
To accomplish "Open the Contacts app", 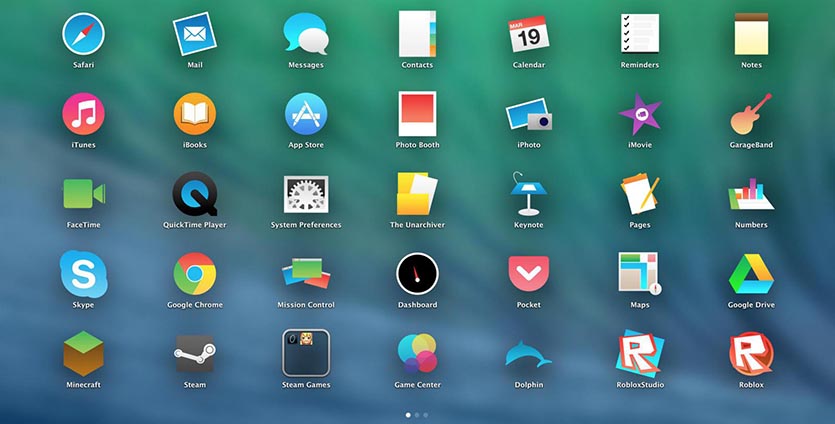I will pos(417,34).
